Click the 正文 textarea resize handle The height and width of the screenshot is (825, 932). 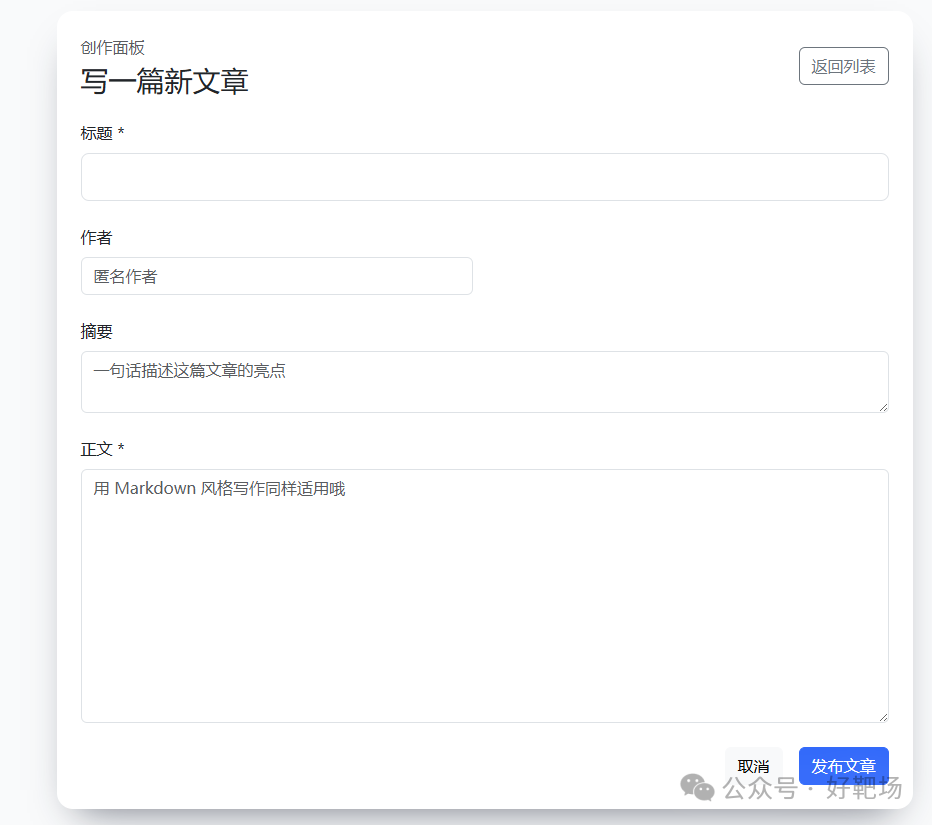click(883, 717)
